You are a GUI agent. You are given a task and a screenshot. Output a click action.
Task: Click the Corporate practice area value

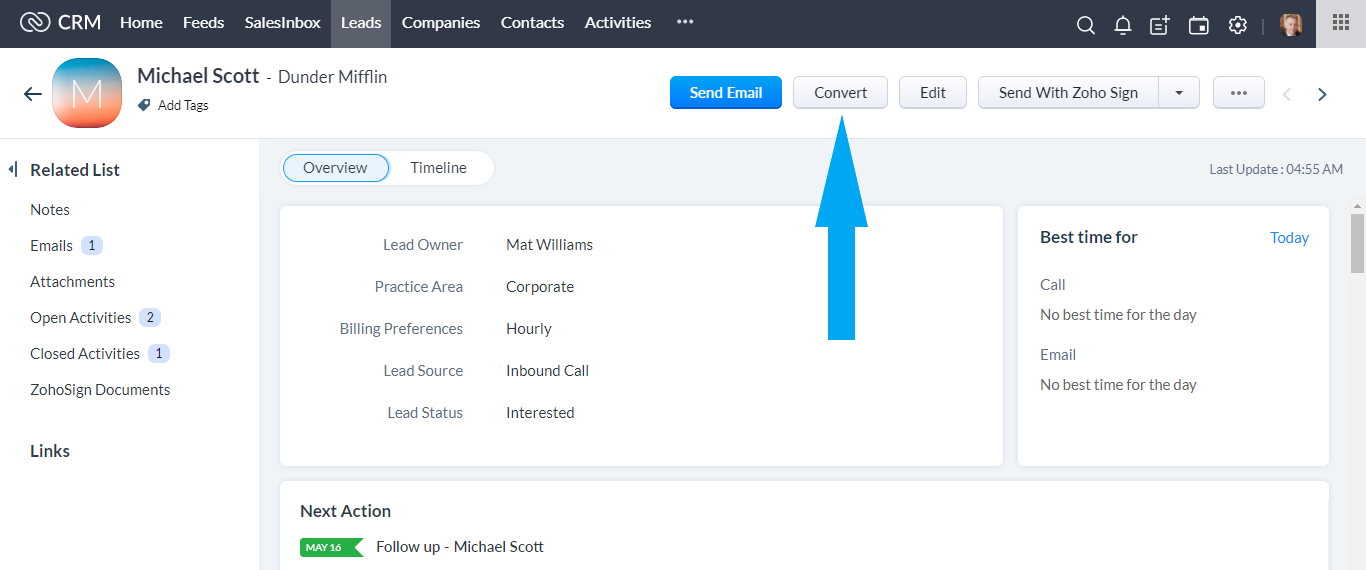(x=540, y=287)
